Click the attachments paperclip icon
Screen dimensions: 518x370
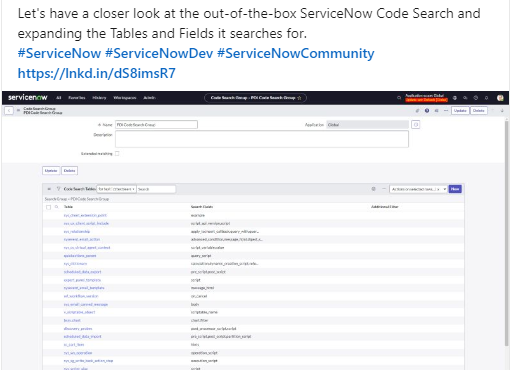(417, 111)
